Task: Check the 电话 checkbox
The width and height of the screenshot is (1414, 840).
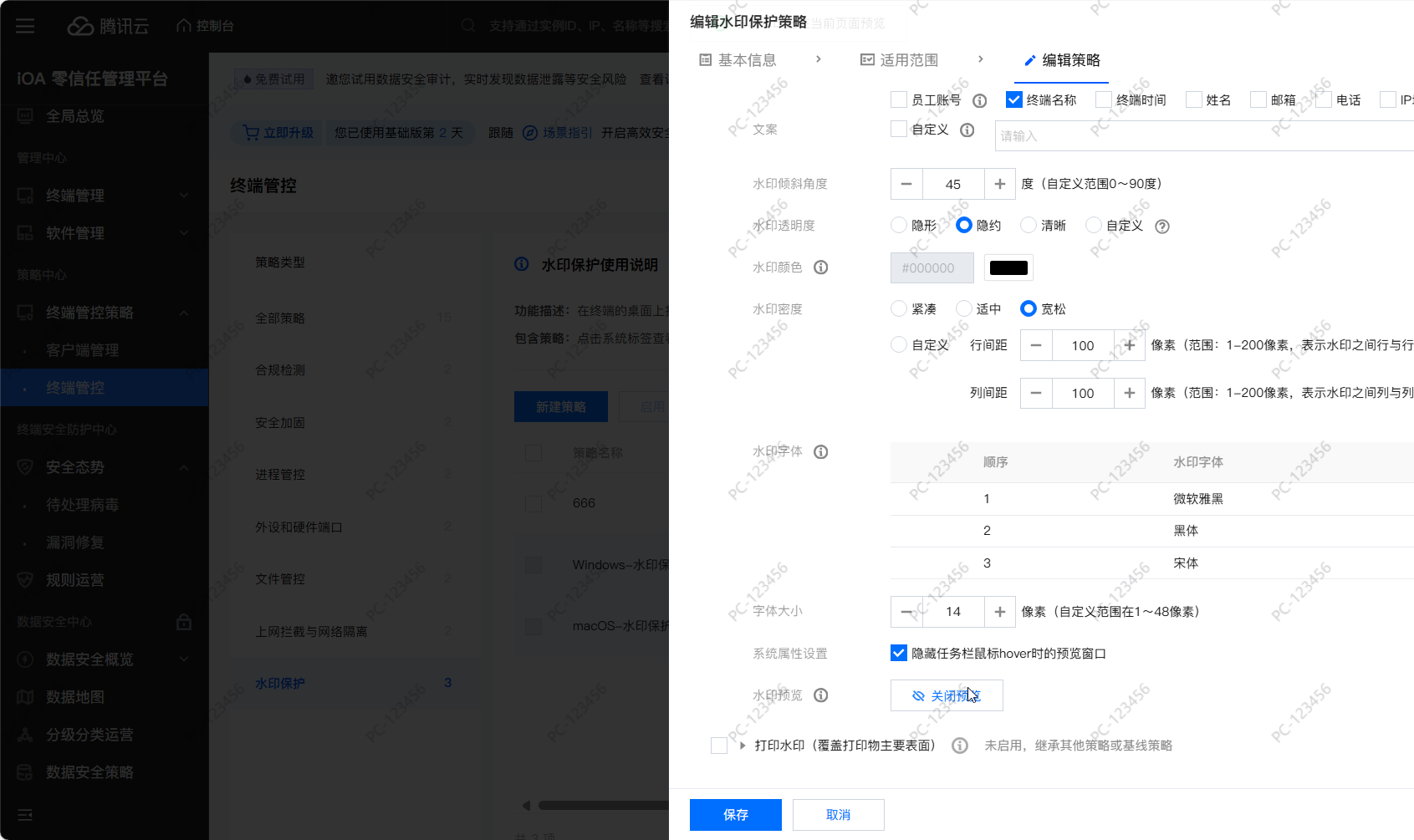Action: 1324,99
